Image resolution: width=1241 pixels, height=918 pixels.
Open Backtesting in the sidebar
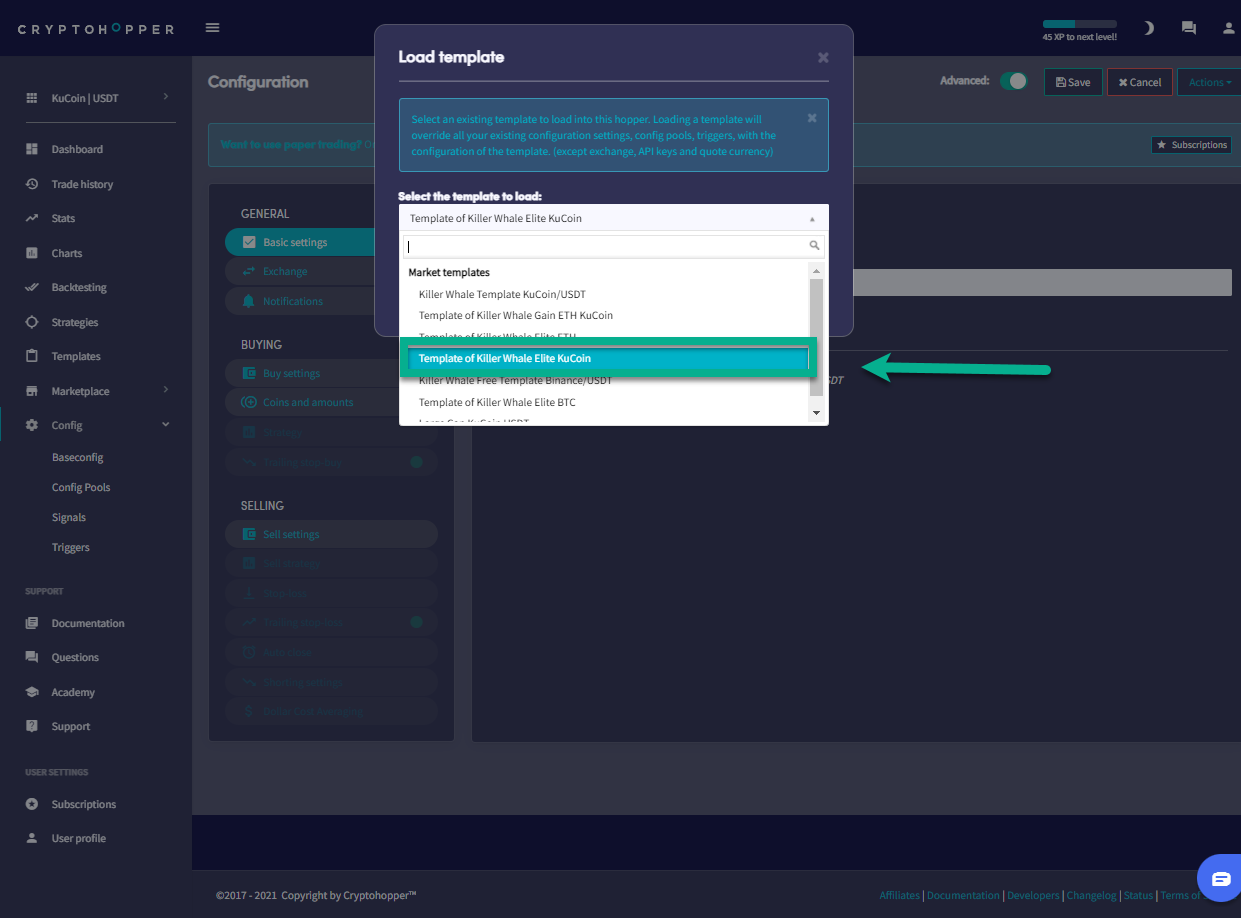(x=79, y=288)
